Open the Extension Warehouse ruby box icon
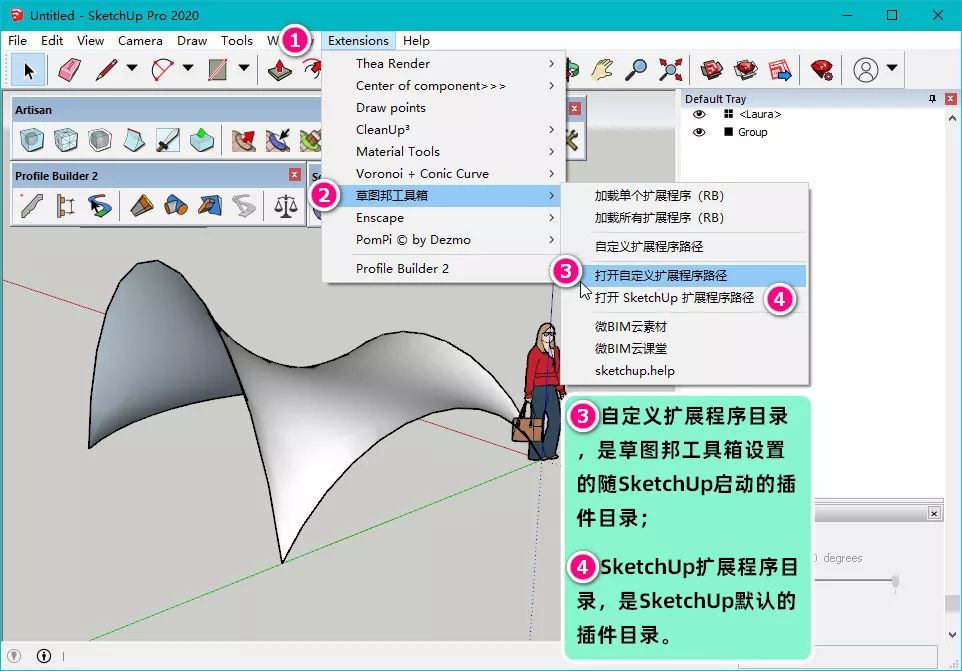 [x=745, y=70]
